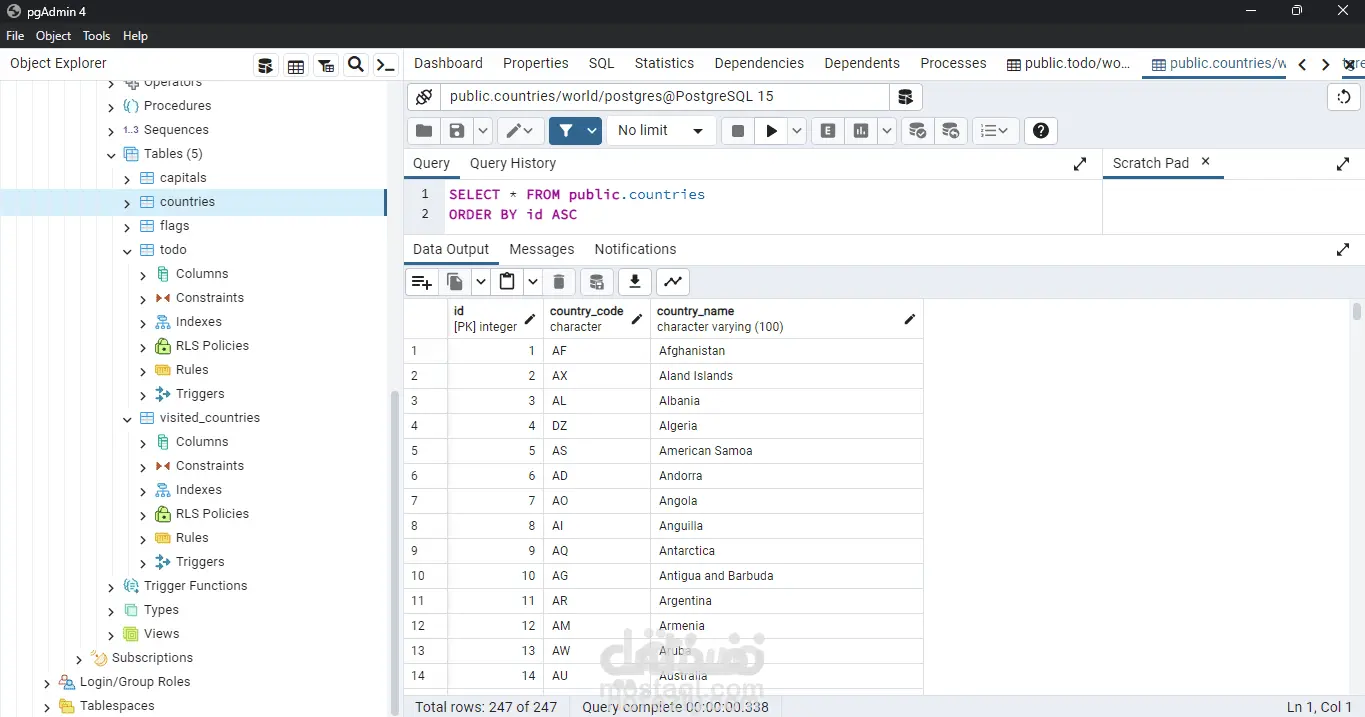Expand the Trigger Functions node
The height and width of the screenshot is (717, 1365).
pyautogui.click(x=111, y=587)
